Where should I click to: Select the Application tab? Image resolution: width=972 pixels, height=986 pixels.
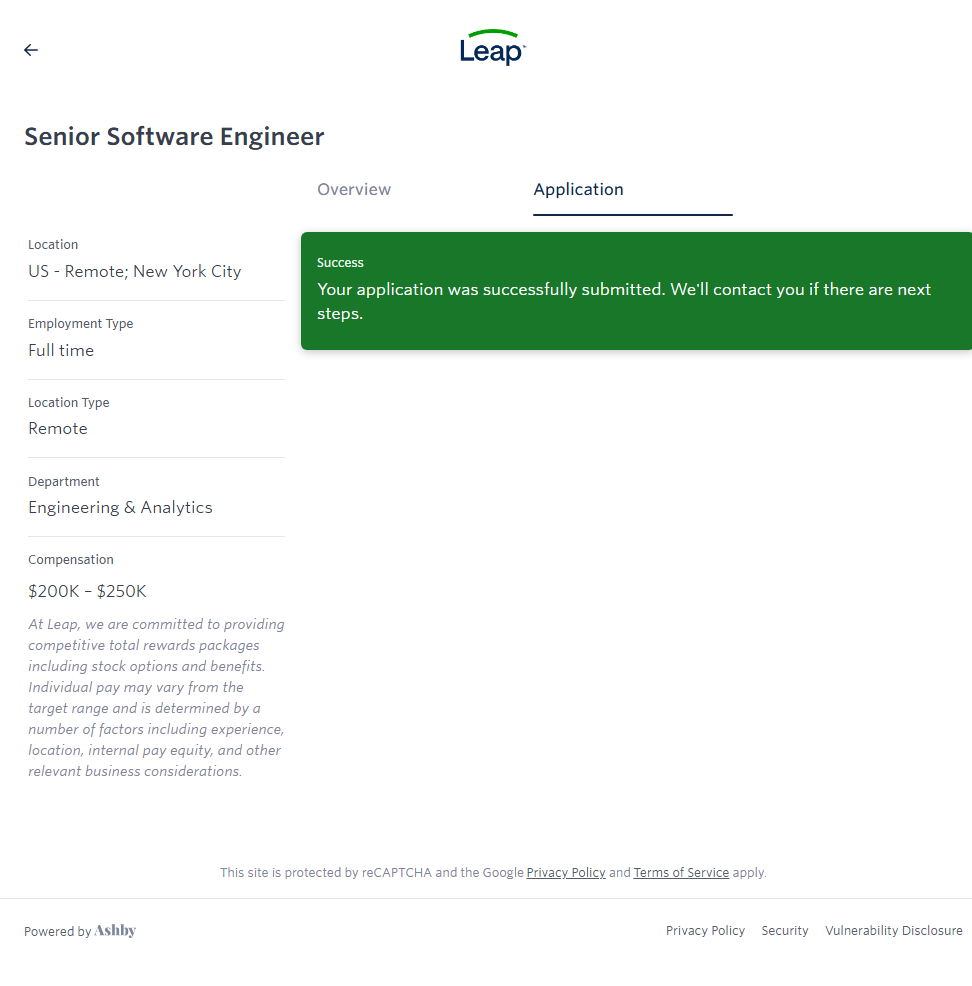pyautogui.click(x=578, y=190)
